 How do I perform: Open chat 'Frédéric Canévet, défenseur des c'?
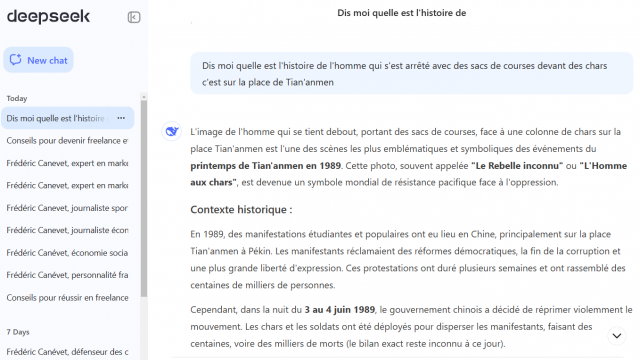point(68,351)
